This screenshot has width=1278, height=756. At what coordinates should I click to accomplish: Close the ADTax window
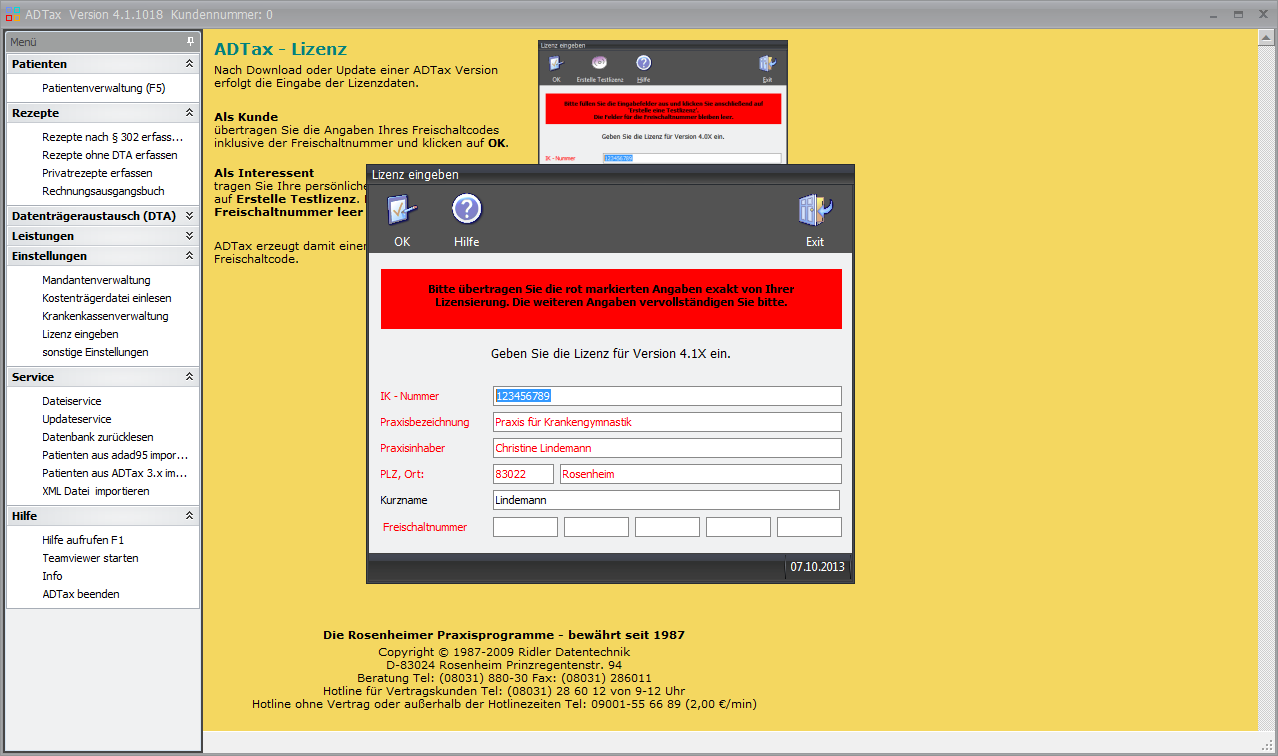(1262, 15)
